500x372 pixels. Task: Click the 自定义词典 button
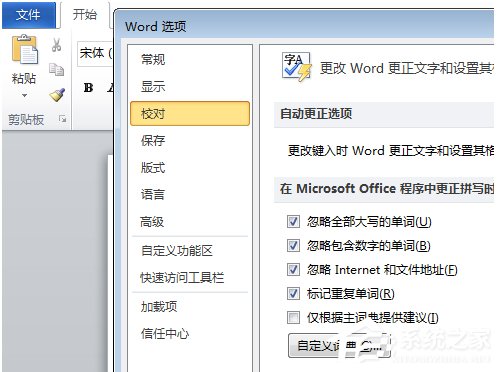[x=339, y=346]
